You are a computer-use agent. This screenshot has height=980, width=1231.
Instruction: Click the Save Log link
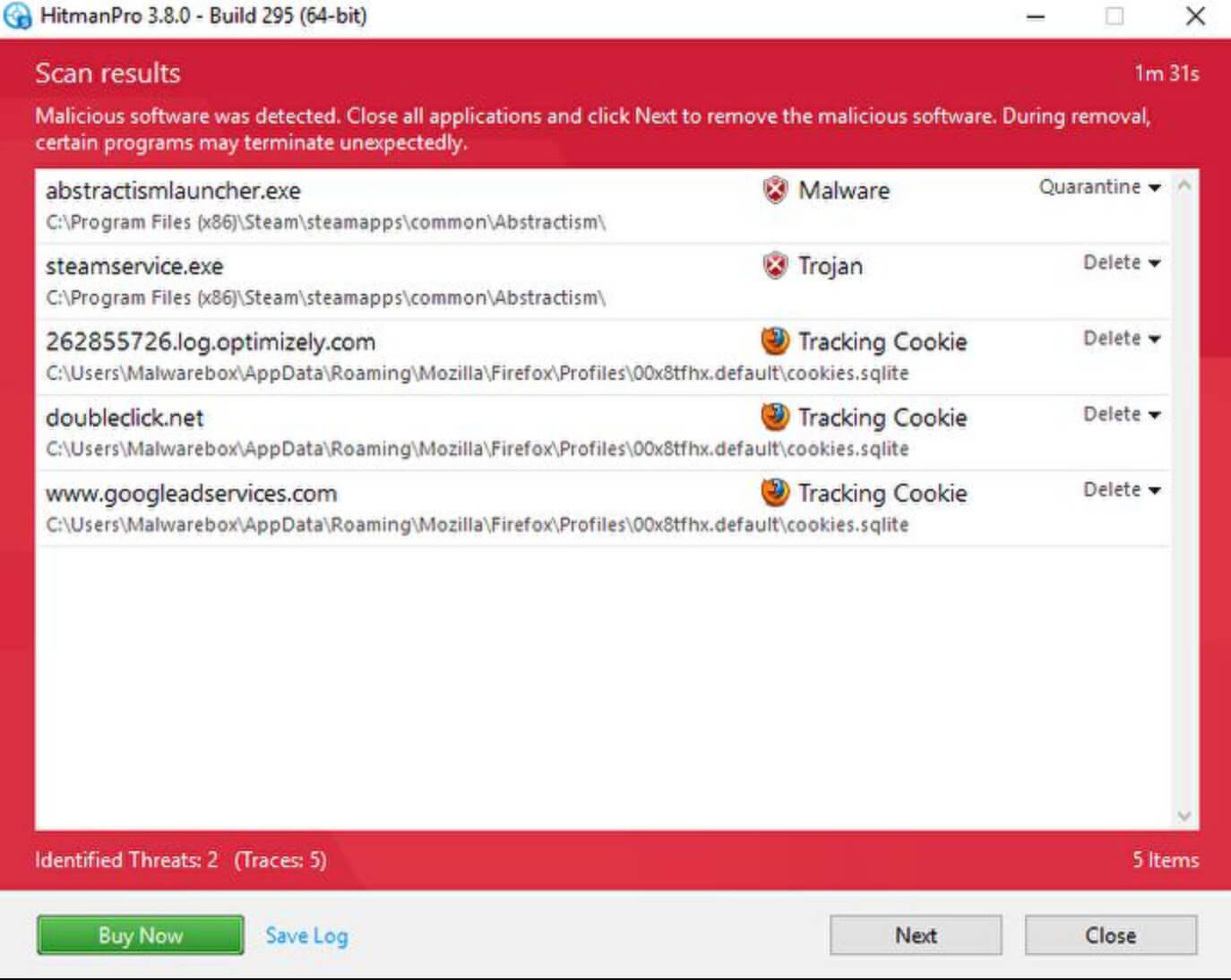(306, 935)
